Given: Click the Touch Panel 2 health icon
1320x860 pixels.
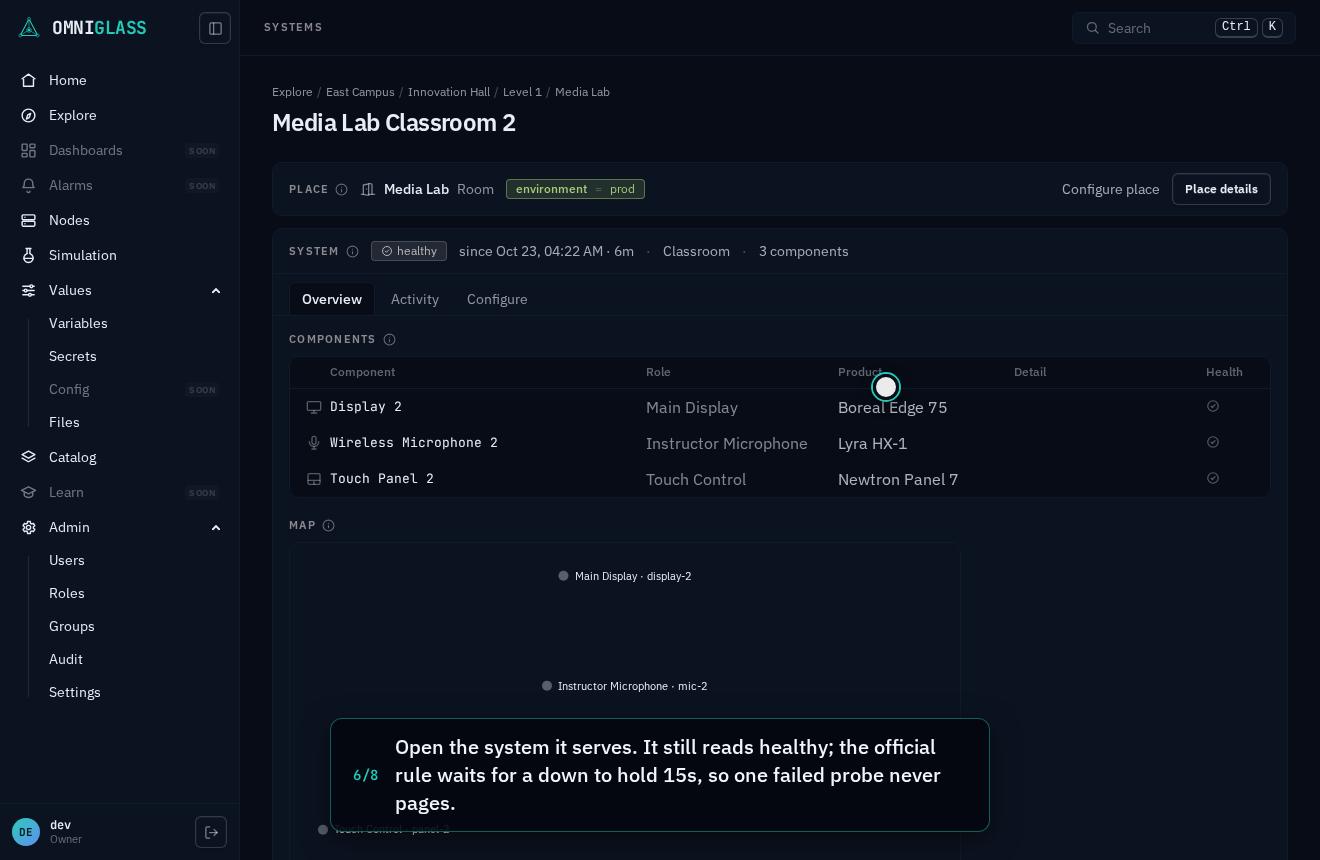Looking at the screenshot, I should 1213,478.
